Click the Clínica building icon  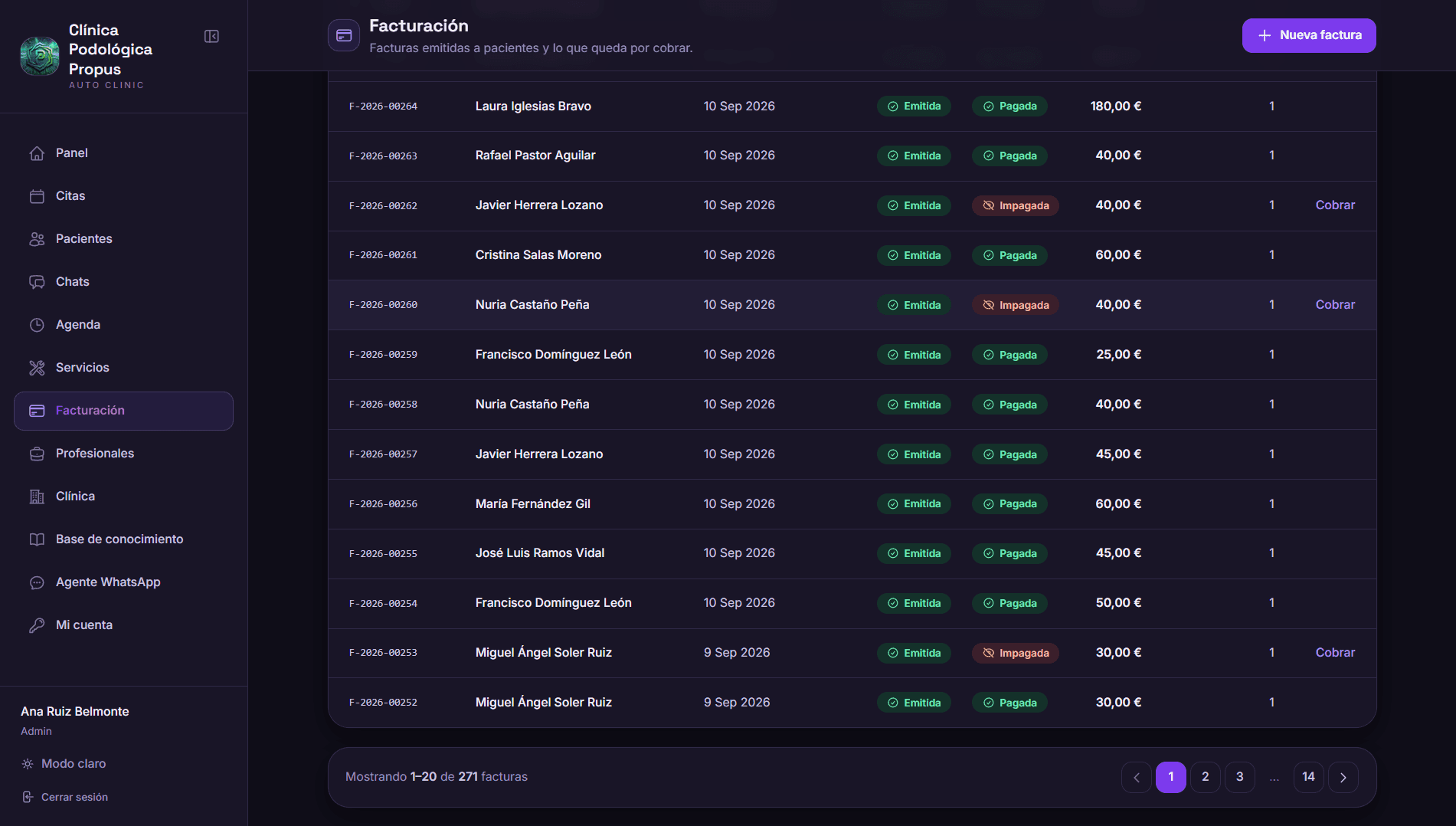37,497
